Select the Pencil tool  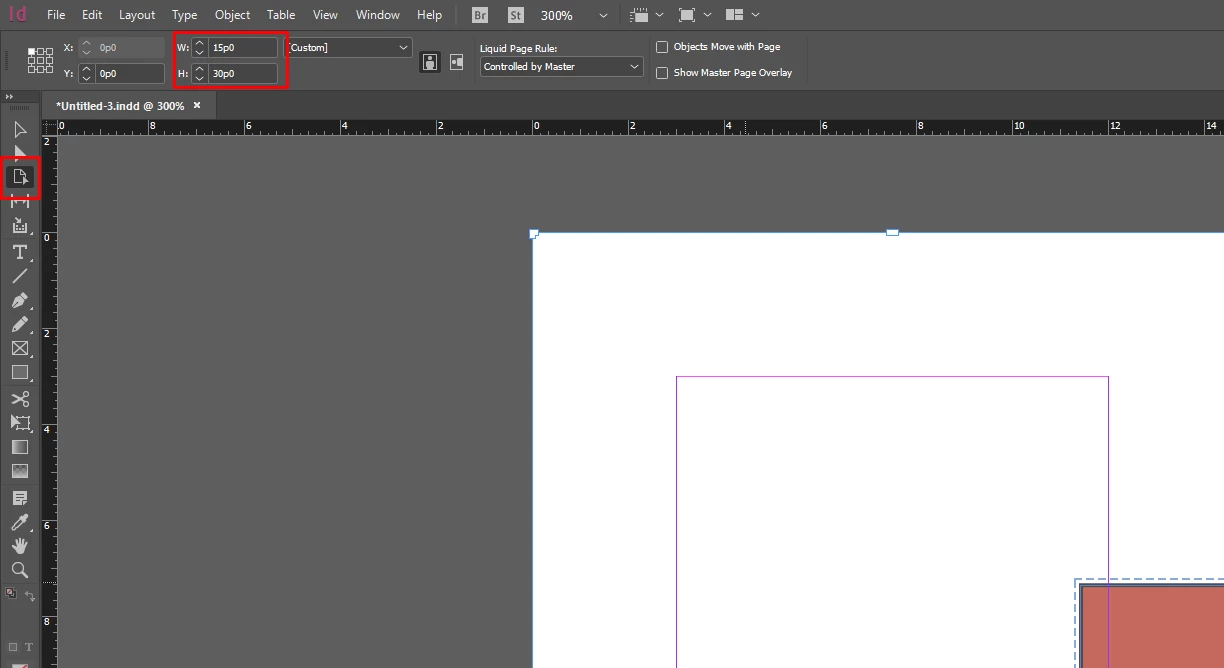[x=20, y=324]
